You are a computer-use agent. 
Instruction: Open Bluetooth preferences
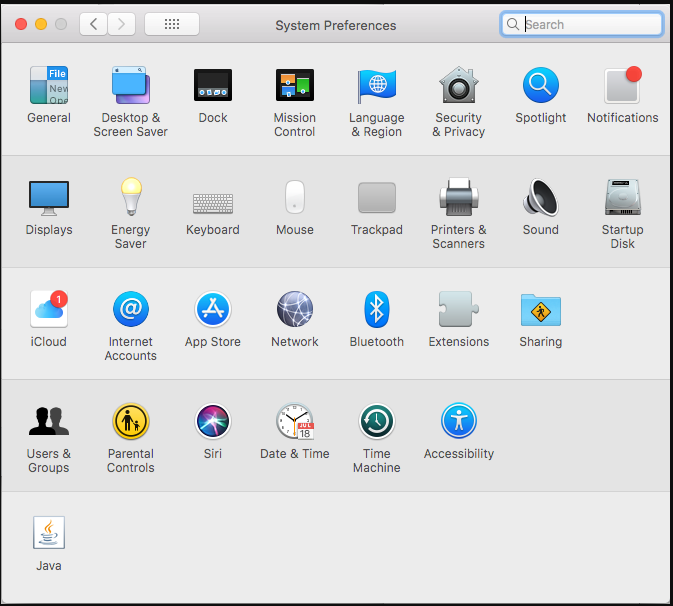pyautogui.click(x=376, y=310)
